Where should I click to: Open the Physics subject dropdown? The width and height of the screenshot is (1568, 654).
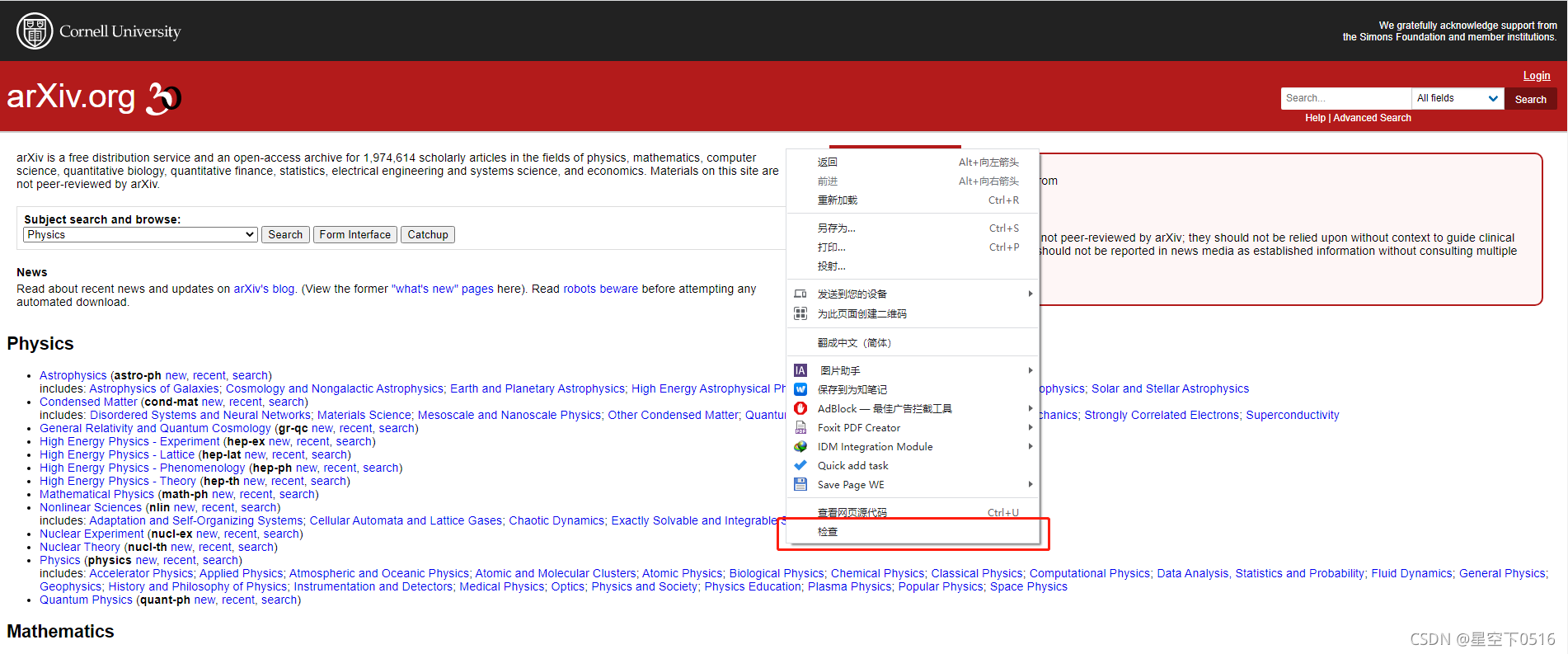140,234
